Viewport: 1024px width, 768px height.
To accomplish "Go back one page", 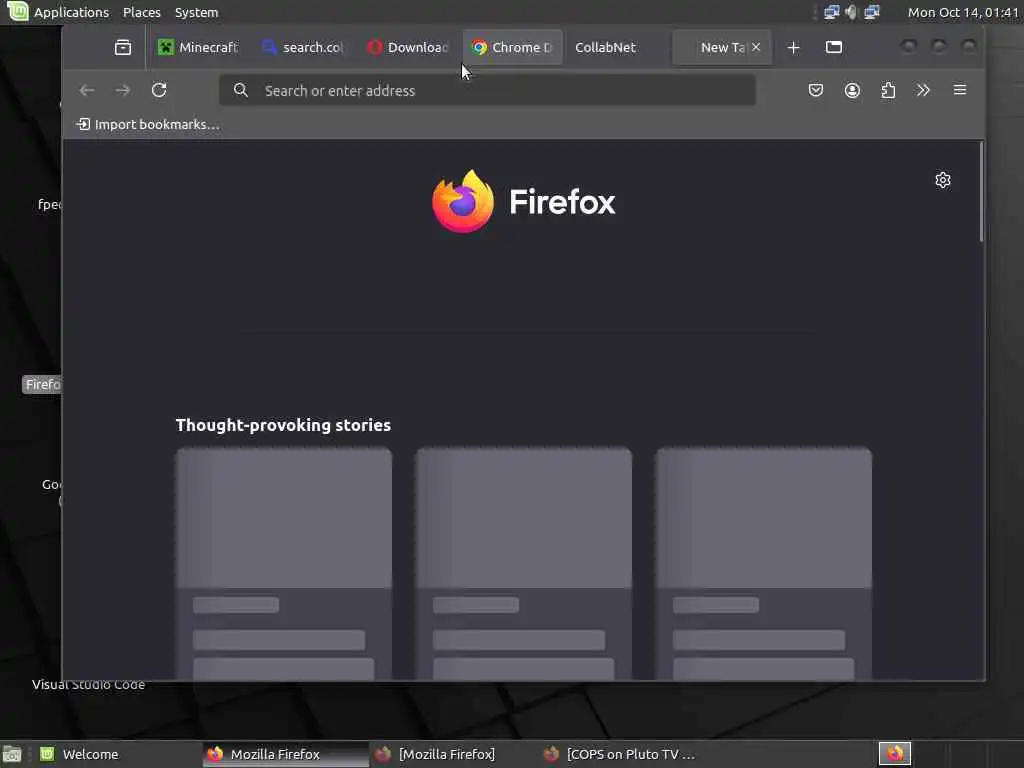I will tap(87, 90).
